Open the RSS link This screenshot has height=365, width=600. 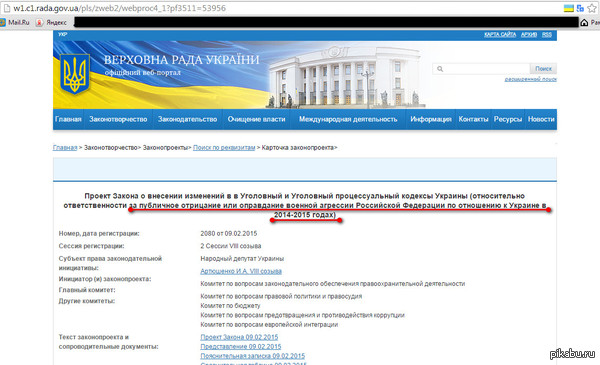[547, 34]
